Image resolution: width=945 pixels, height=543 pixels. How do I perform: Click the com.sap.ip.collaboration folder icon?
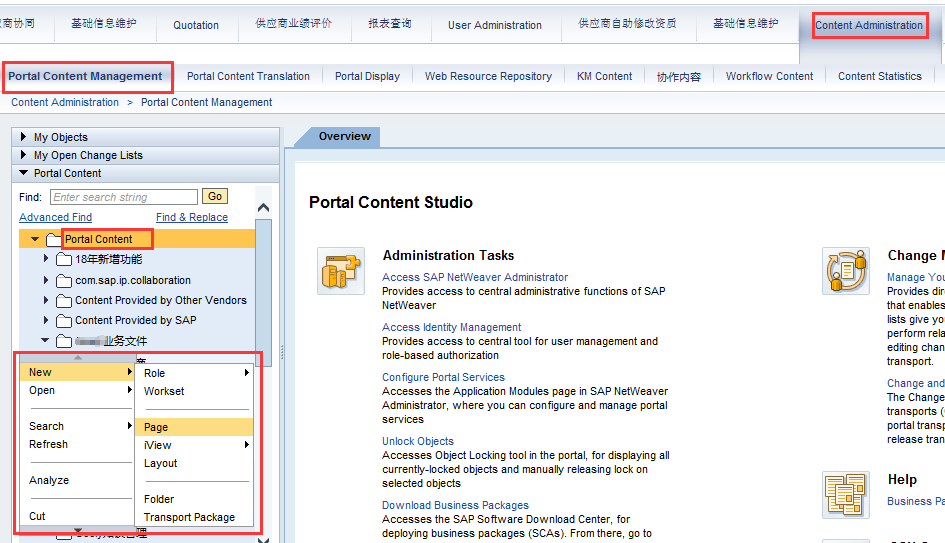(64, 281)
